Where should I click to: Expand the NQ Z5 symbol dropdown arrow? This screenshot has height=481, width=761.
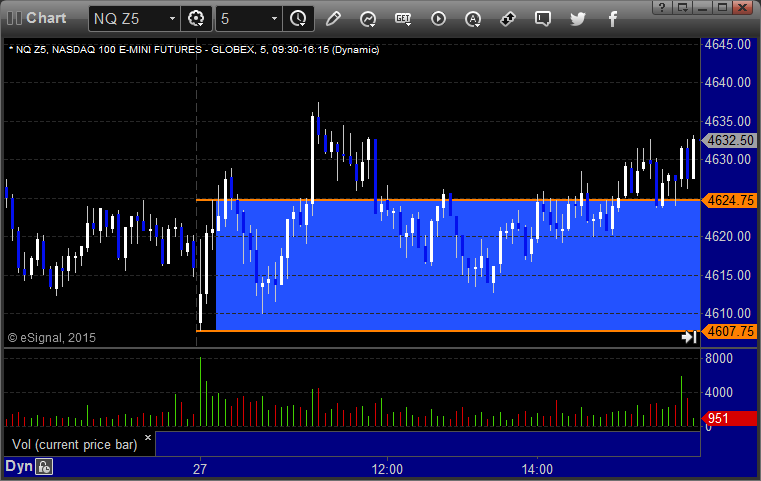point(172,19)
